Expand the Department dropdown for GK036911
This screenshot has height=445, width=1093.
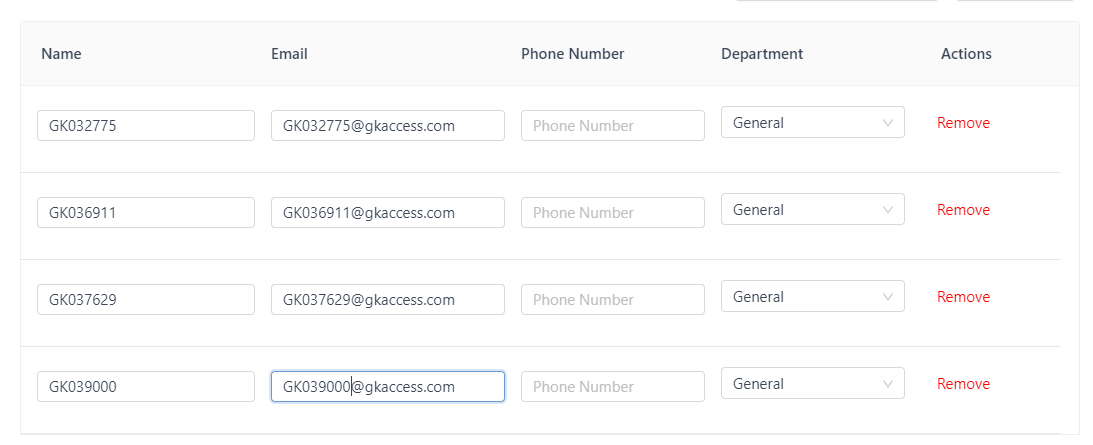point(812,210)
